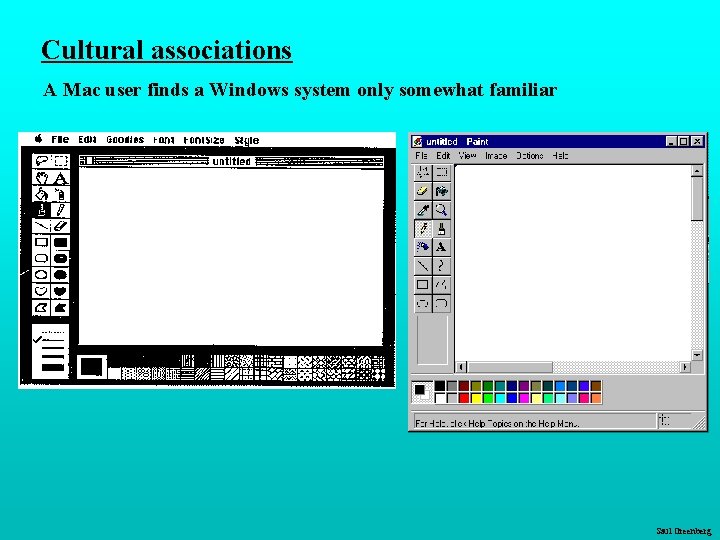
Task: Choose the thickest line width in MacPaint
Action: [53, 367]
